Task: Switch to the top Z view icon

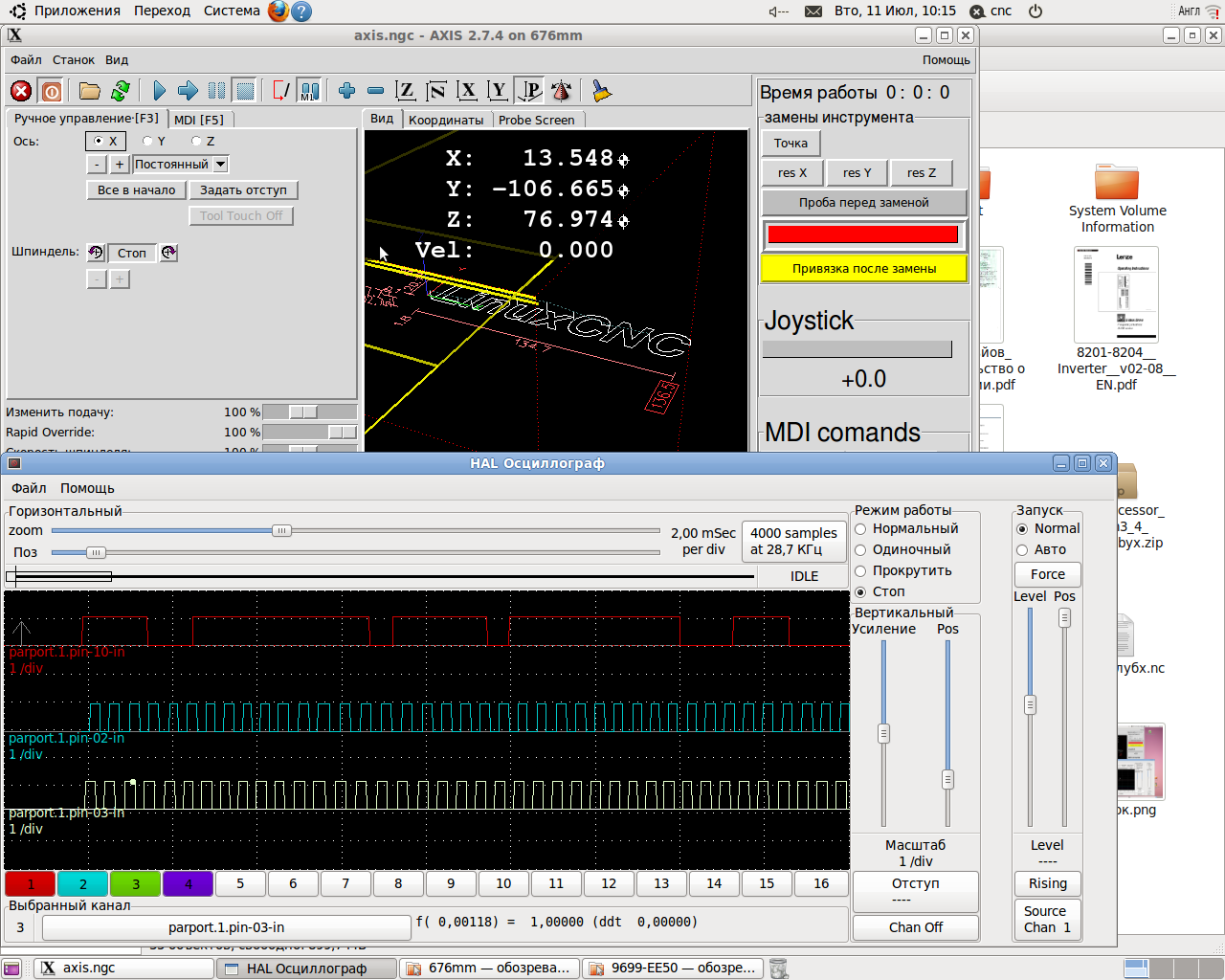Action: [x=406, y=91]
